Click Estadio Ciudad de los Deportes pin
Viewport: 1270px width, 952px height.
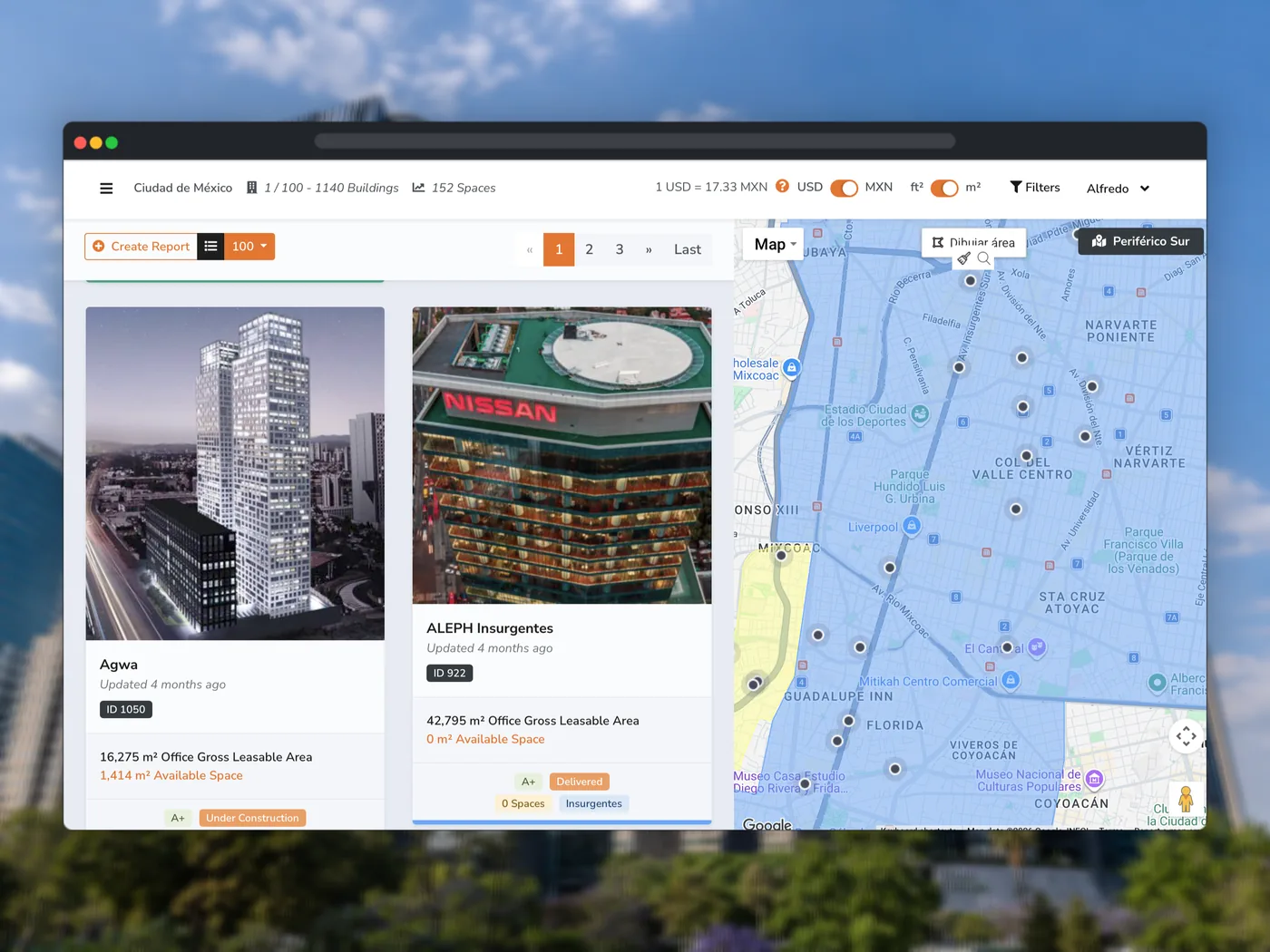point(920,414)
